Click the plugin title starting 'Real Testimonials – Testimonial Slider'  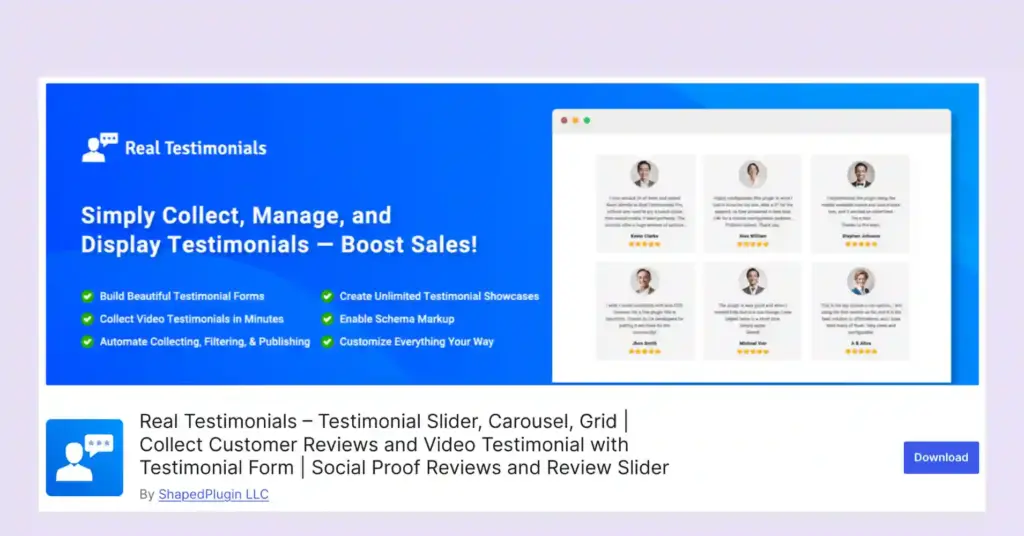(x=404, y=445)
